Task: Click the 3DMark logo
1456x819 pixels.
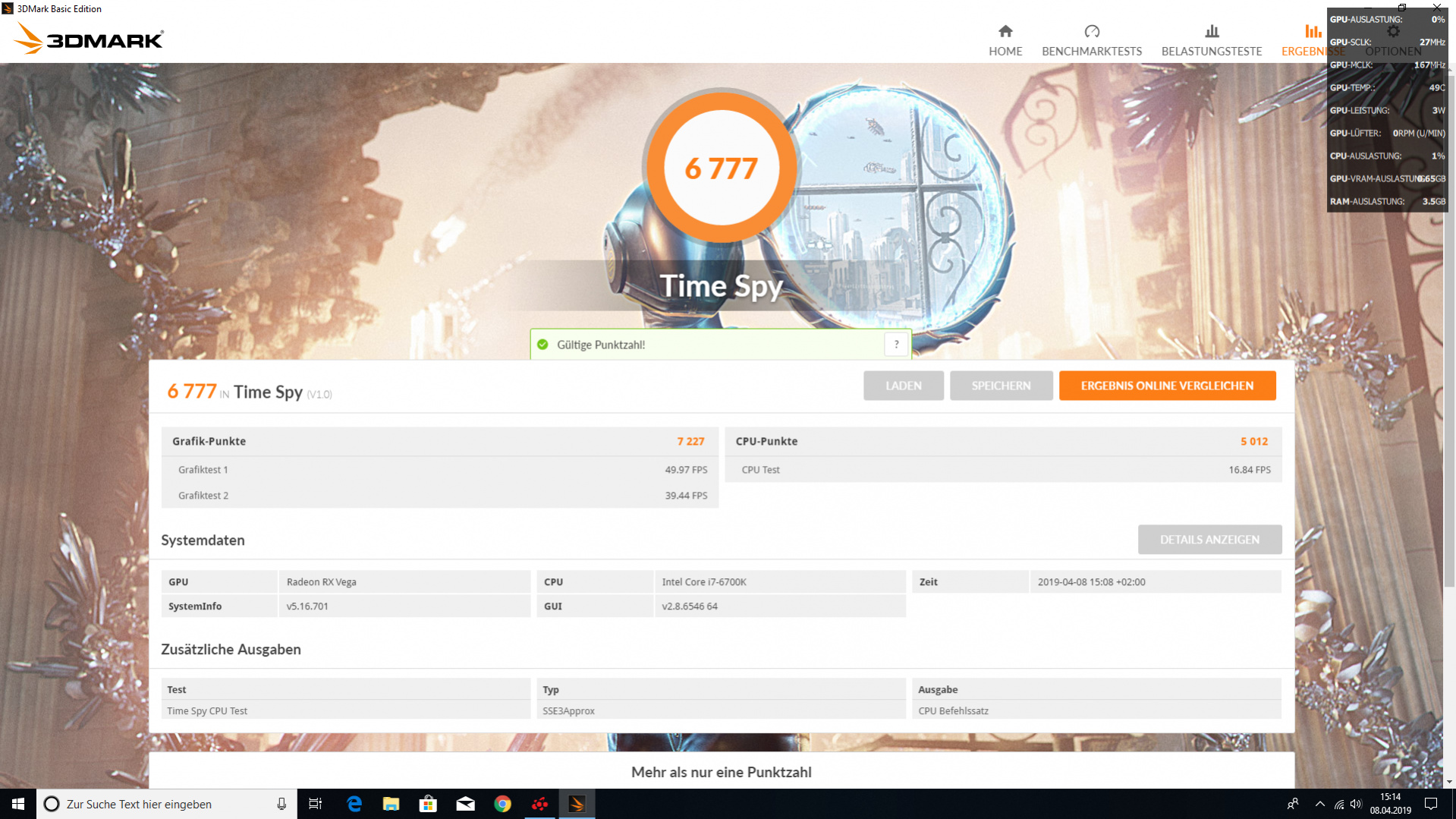Action: pyautogui.click(x=90, y=38)
